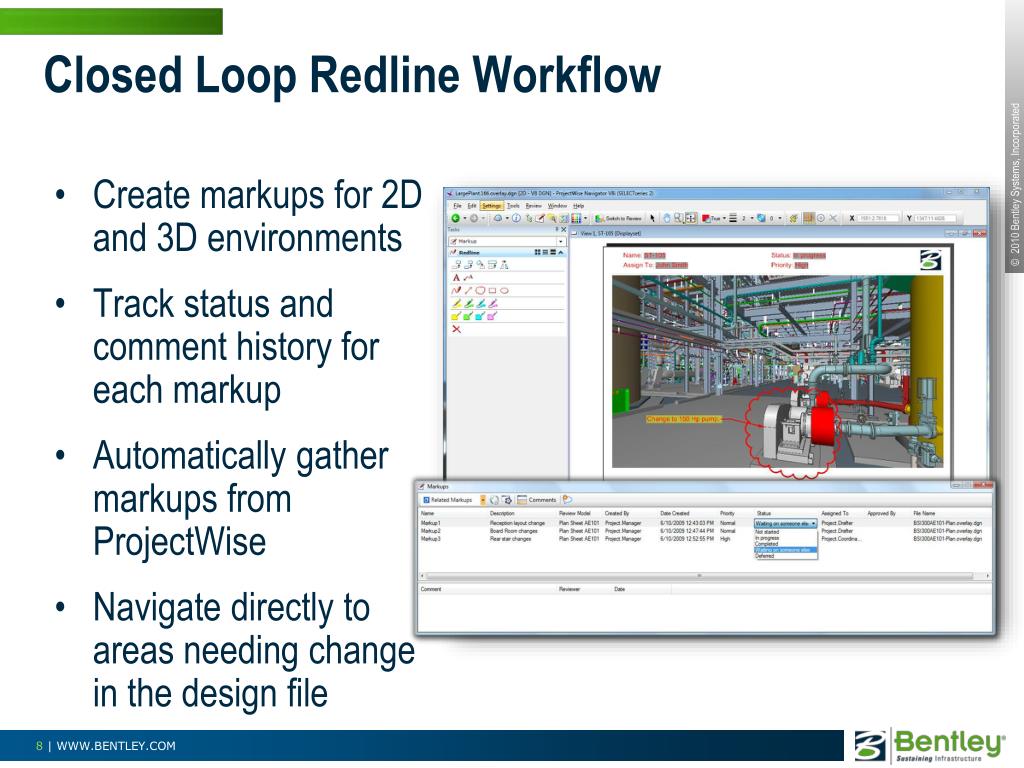Select the Markup2 row
Image resolution: width=1024 pixels, height=768 pixels.
[703, 531]
